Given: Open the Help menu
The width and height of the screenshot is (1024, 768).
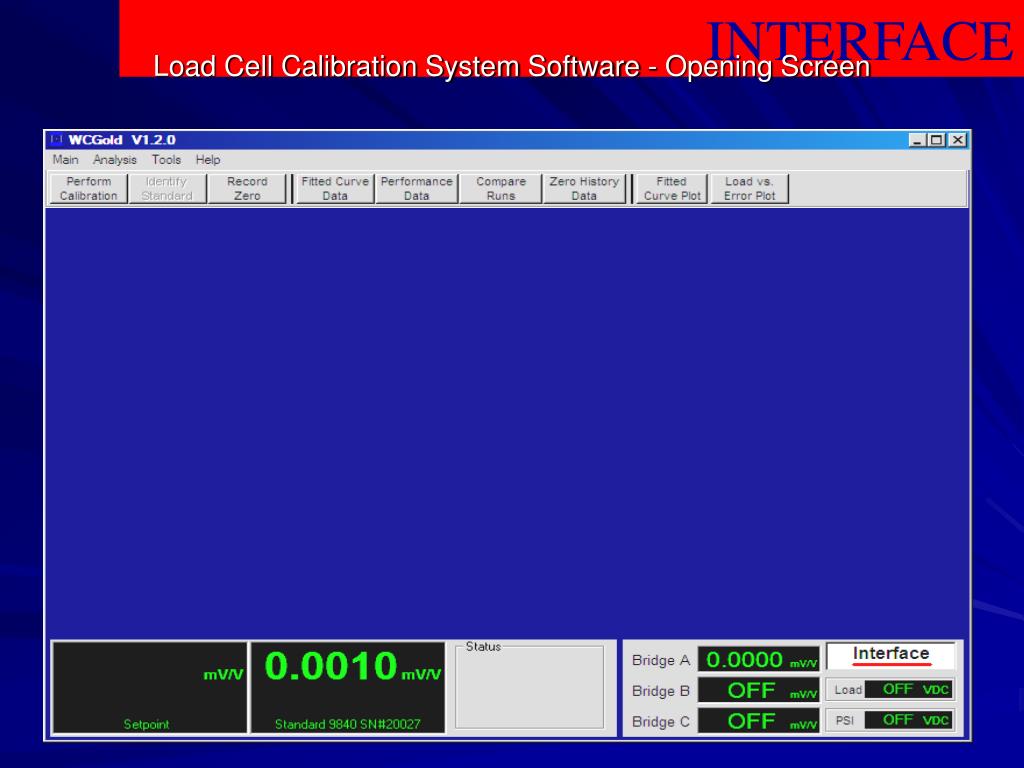Looking at the screenshot, I should [208, 160].
